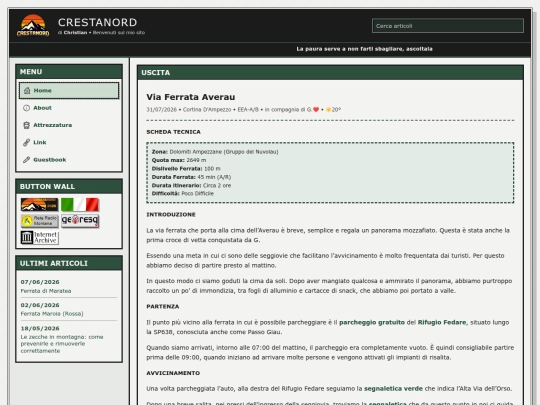Click the AVVICINAMENTO heading
This screenshot has width=540, height=405.
point(173,373)
